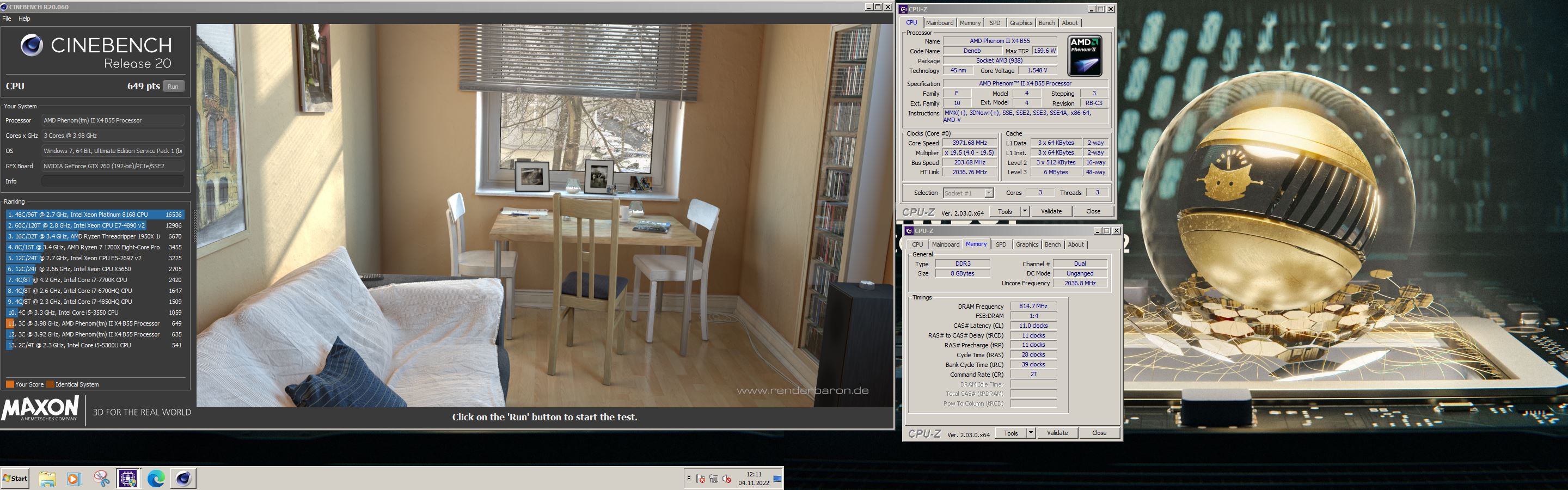Select ranking entry Xeon X5650
The width and height of the screenshot is (1568, 490).
click(x=95, y=269)
